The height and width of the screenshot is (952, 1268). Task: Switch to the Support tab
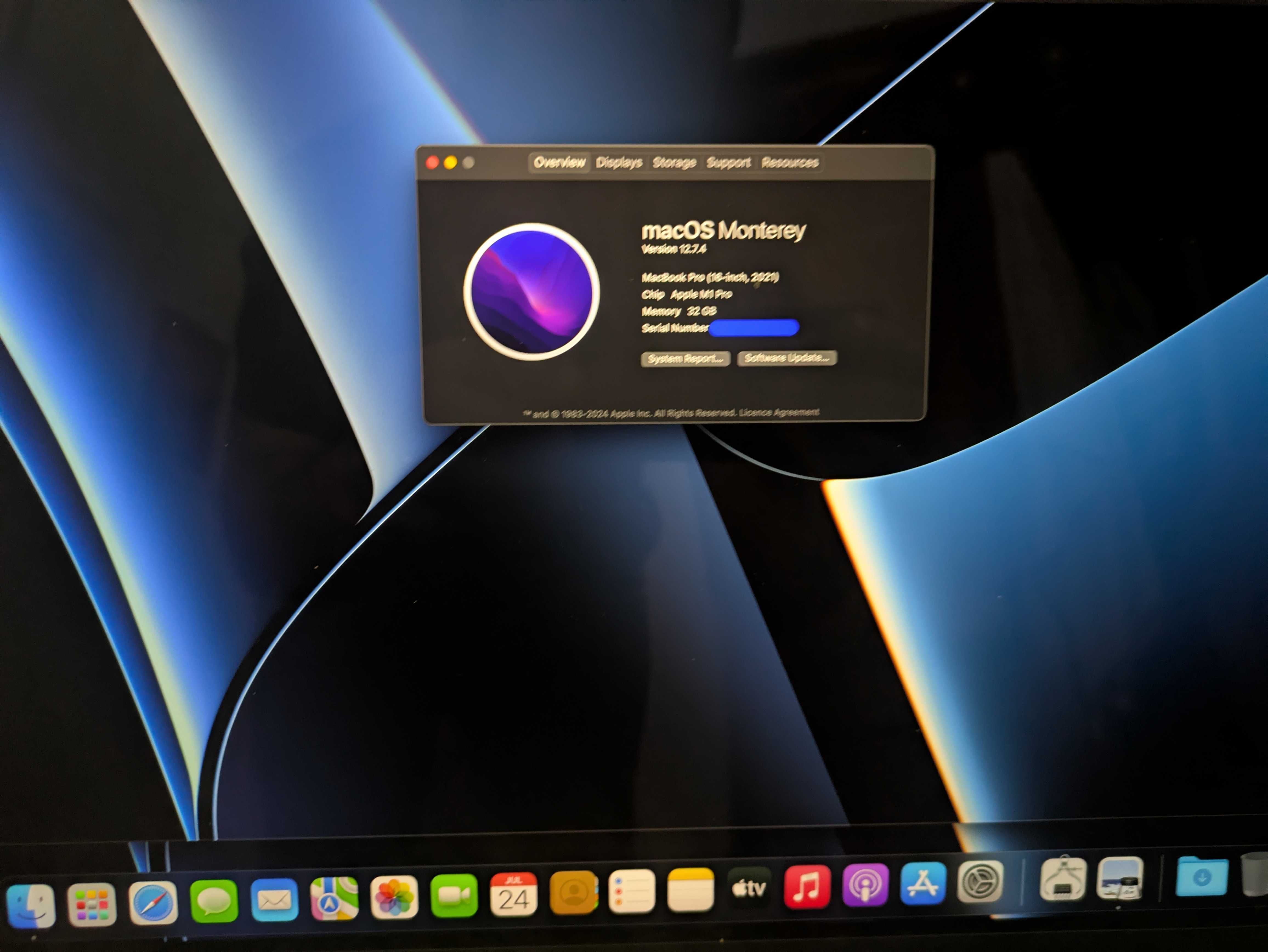[728, 163]
